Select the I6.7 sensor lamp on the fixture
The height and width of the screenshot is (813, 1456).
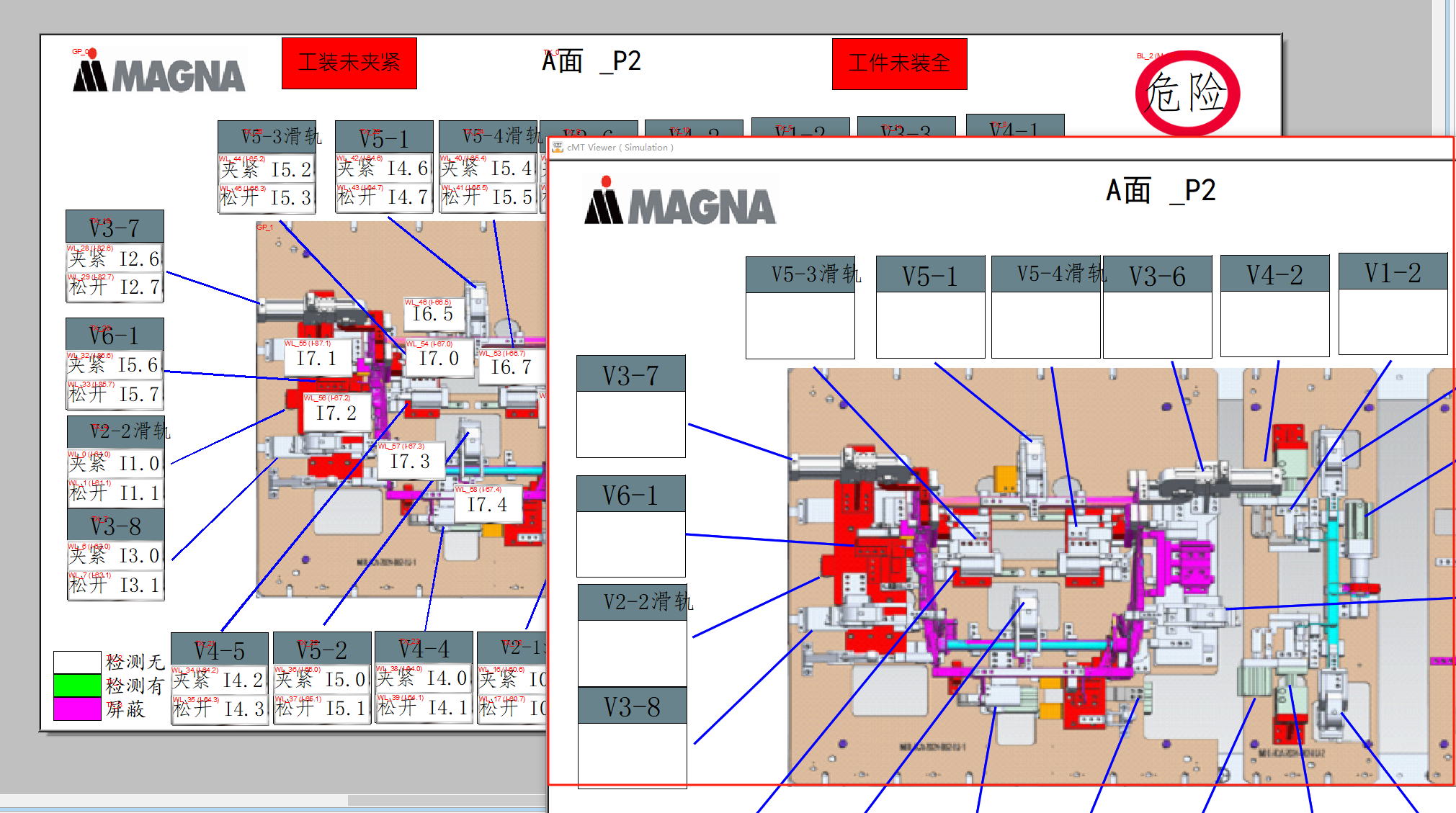[511, 367]
